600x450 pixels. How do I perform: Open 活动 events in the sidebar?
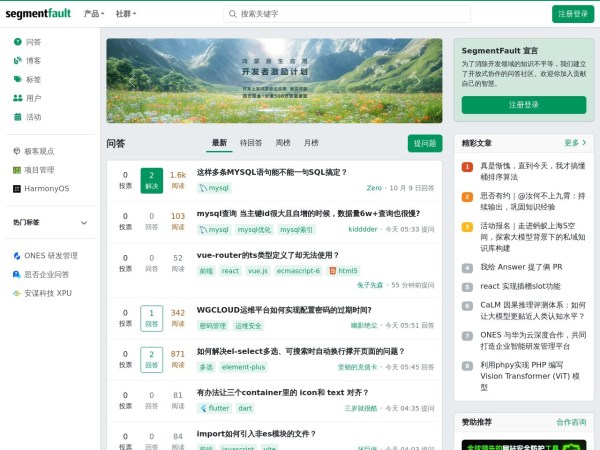click(33, 118)
